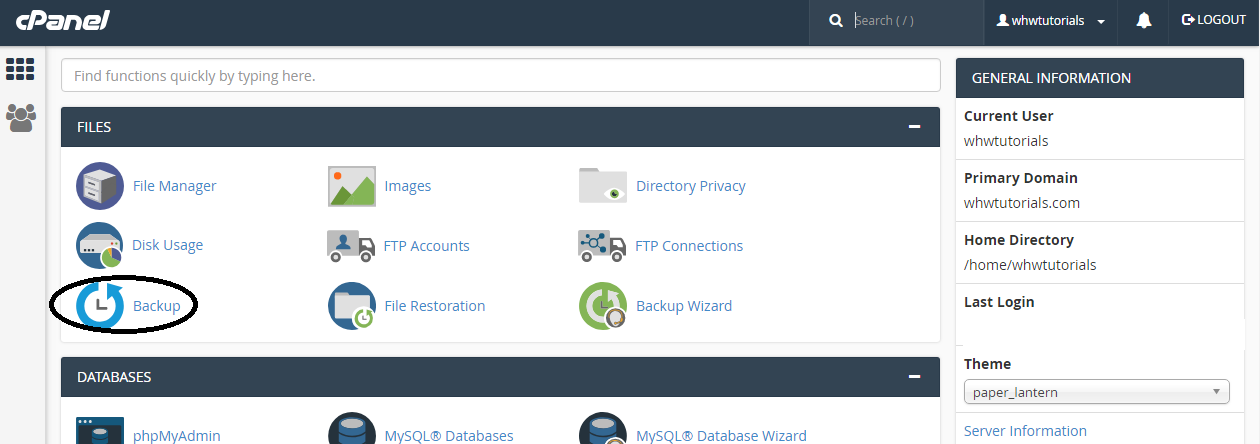1260x444 pixels.
Task: Open the File Restoration link
Action: (x=435, y=306)
